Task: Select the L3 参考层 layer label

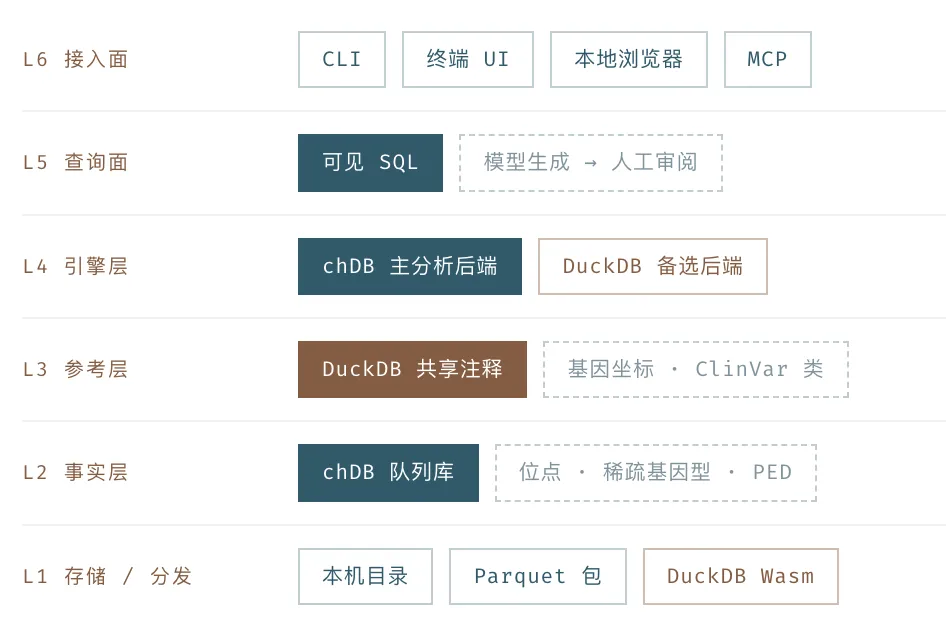Action: point(75,369)
